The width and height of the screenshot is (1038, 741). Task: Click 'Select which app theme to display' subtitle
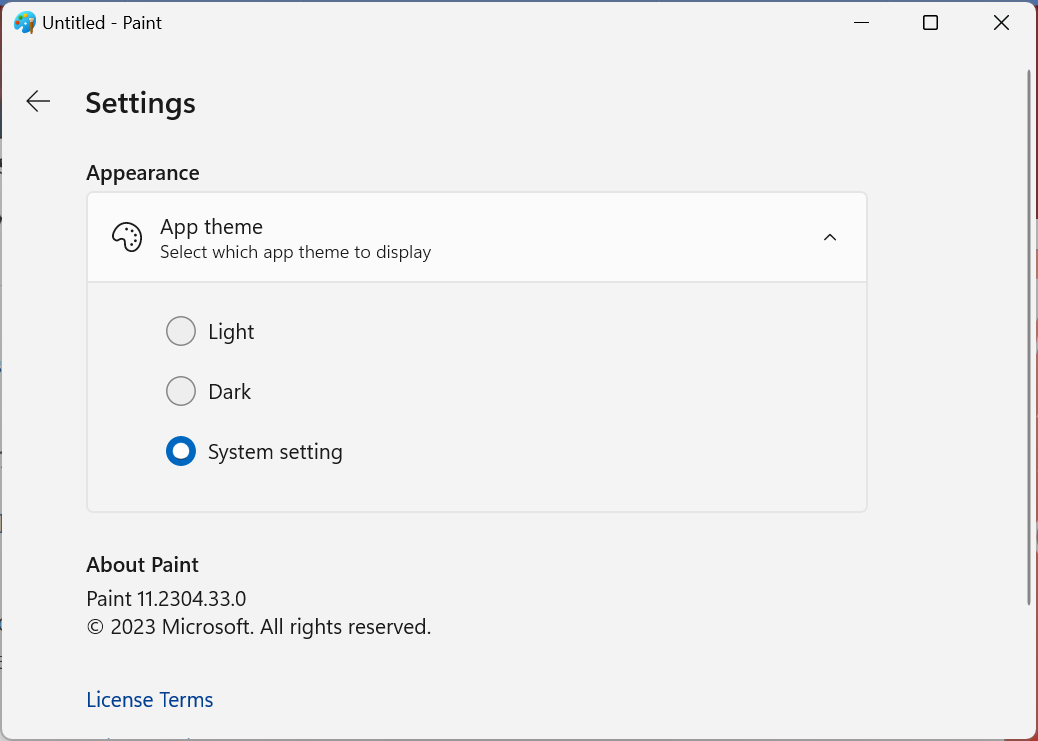pyautogui.click(x=295, y=252)
